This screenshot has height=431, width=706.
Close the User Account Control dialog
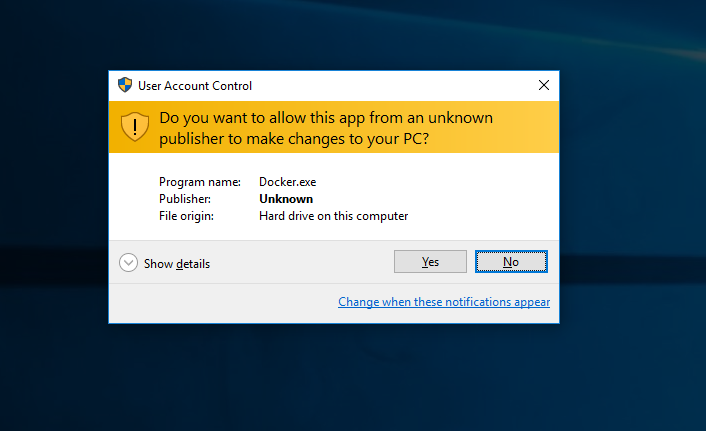(543, 86)
